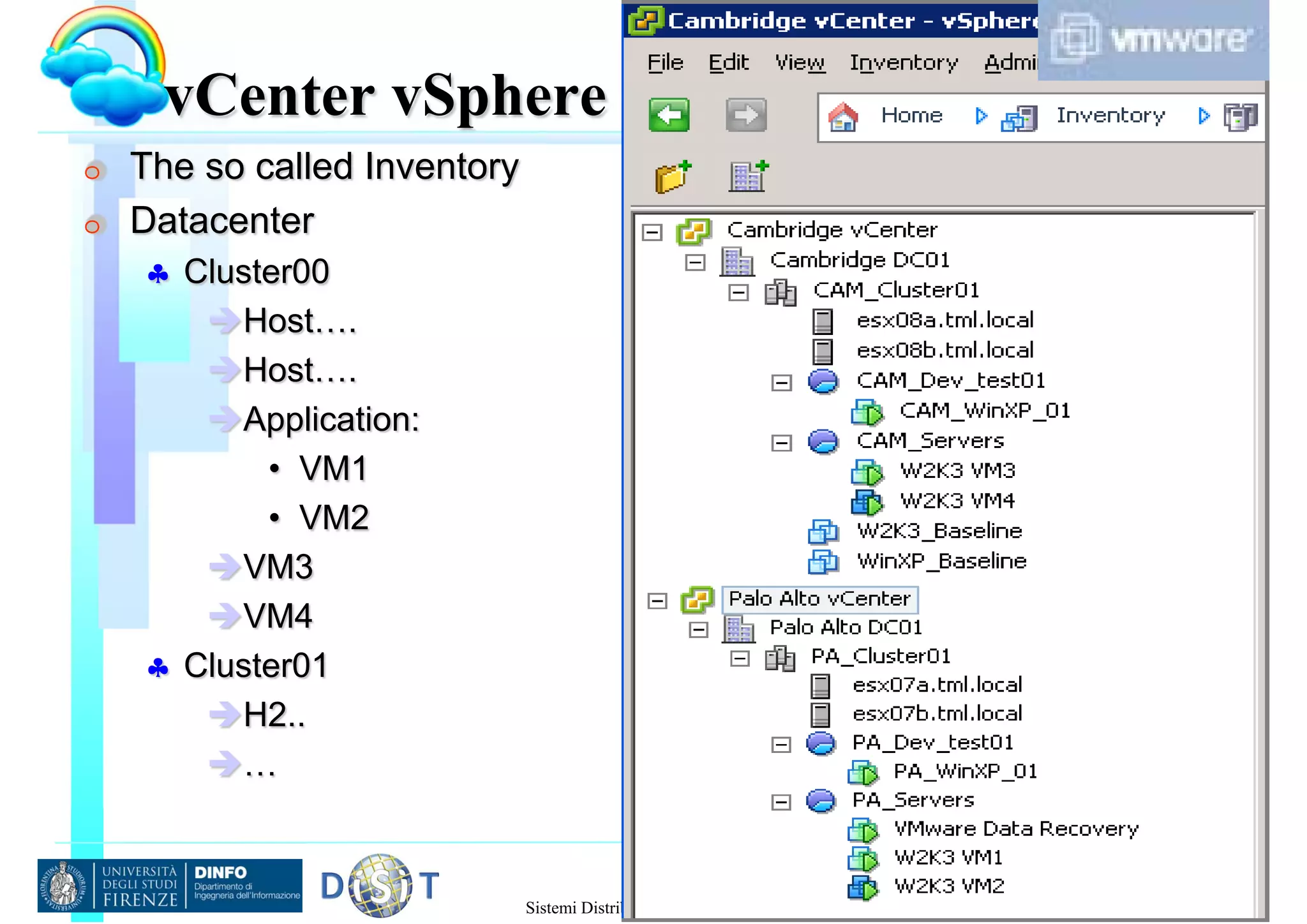Select the WinXP_Baseline tree label
The image size is (1307, 924).
942,562
